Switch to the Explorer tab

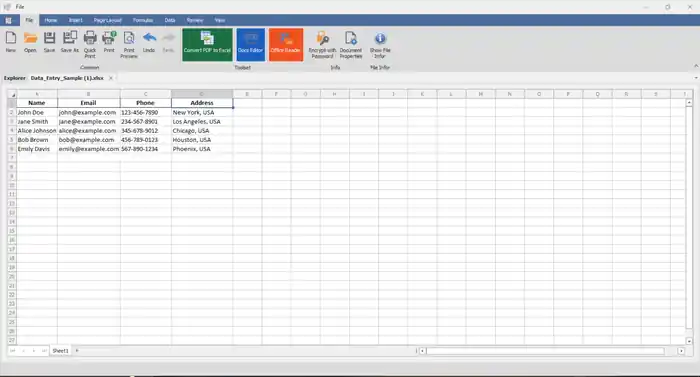[x=15, y=78]
